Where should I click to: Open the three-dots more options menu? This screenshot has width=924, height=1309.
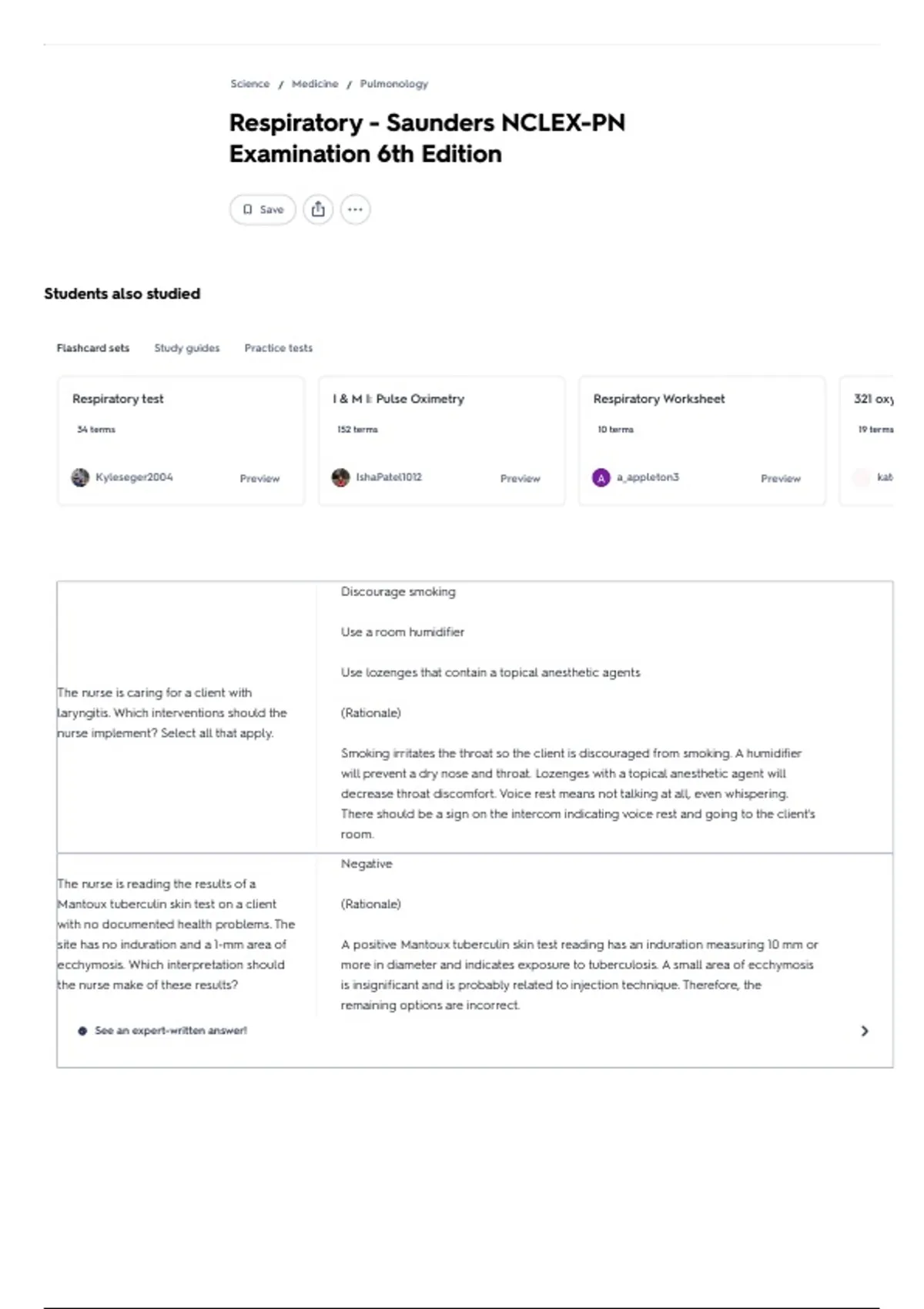[x=355, y=209]
